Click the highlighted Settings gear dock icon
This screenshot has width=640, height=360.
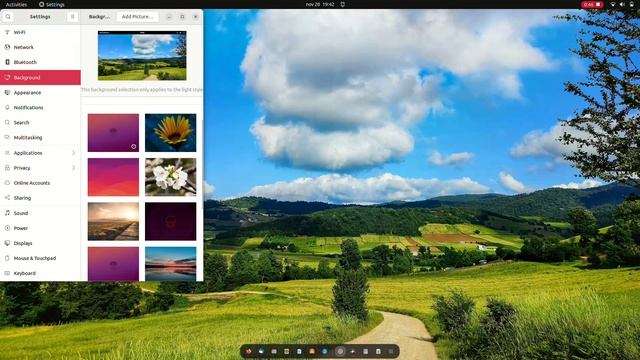tap(340, 351)
